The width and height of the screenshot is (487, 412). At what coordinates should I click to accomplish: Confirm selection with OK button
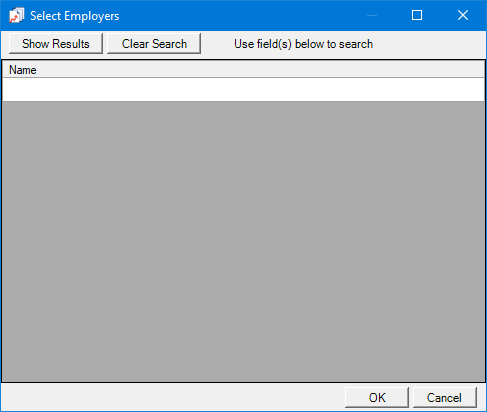pyautogui.click(x=377, y=398)
